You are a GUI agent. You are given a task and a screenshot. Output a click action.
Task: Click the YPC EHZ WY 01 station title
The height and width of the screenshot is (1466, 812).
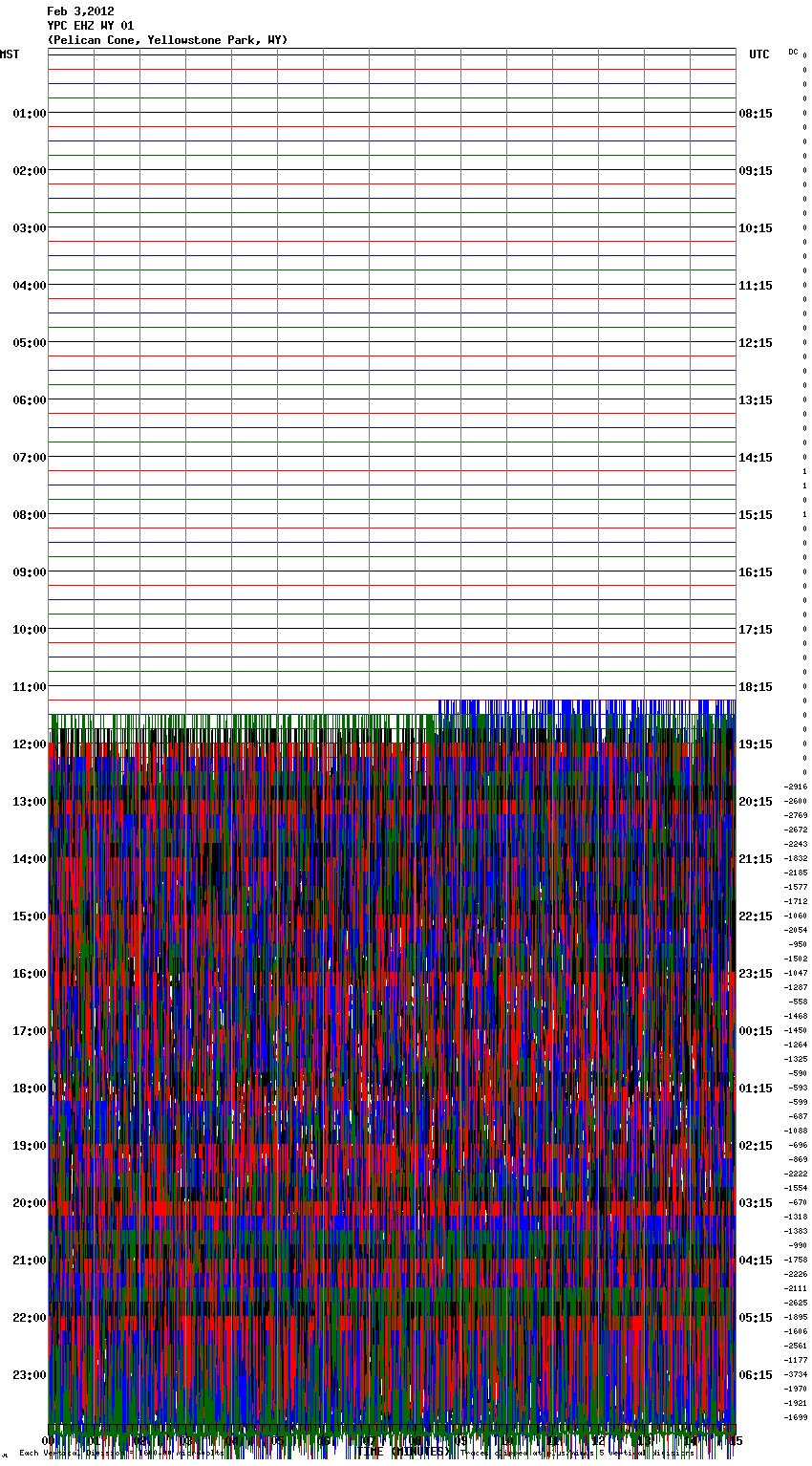tap(91, 26)
